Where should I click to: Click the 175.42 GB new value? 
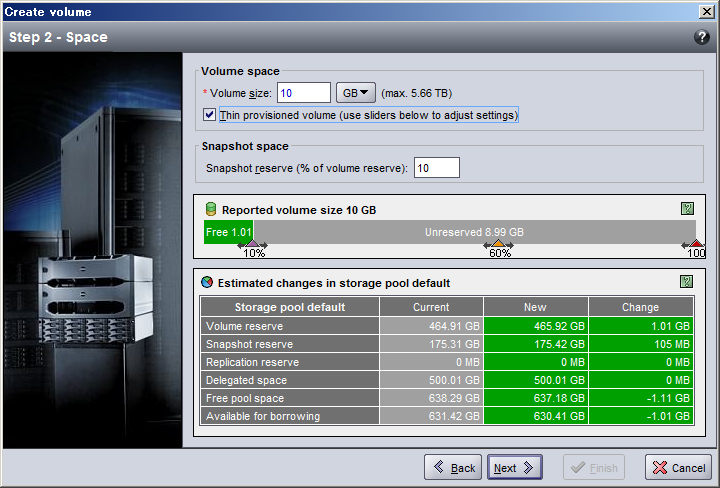535,344
